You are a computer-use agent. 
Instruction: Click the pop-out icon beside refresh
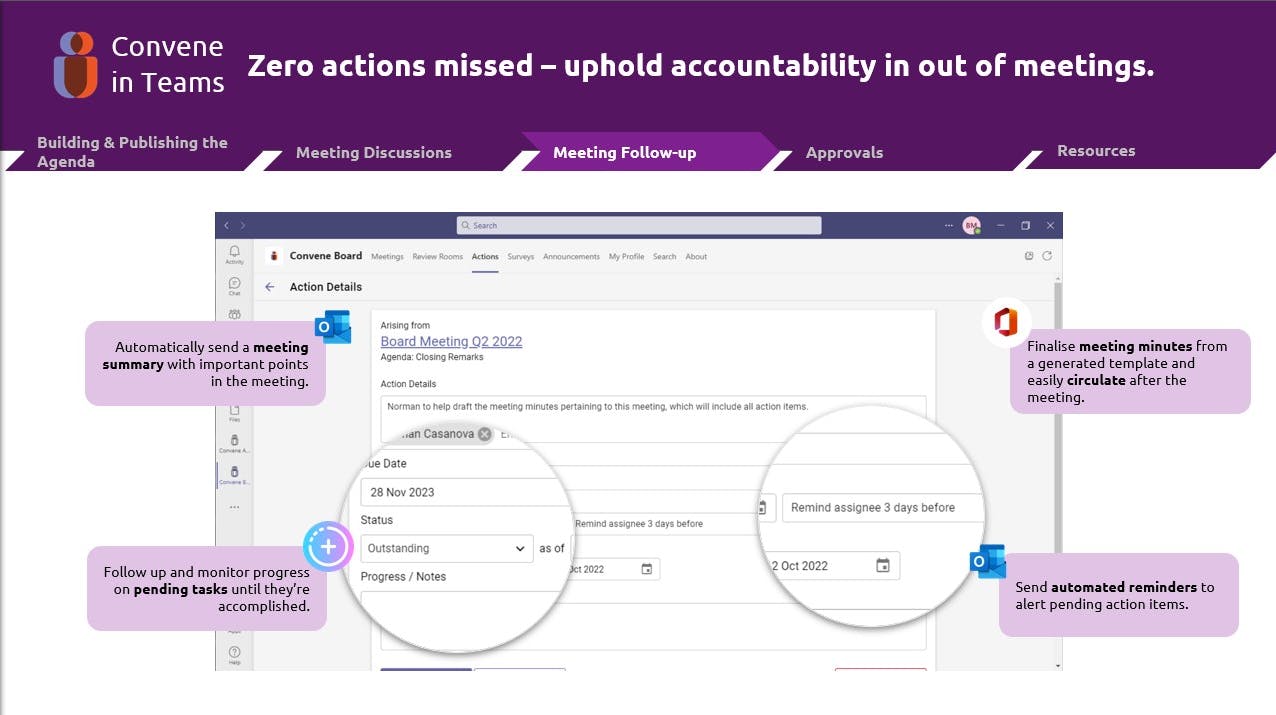pos(1029,256)
